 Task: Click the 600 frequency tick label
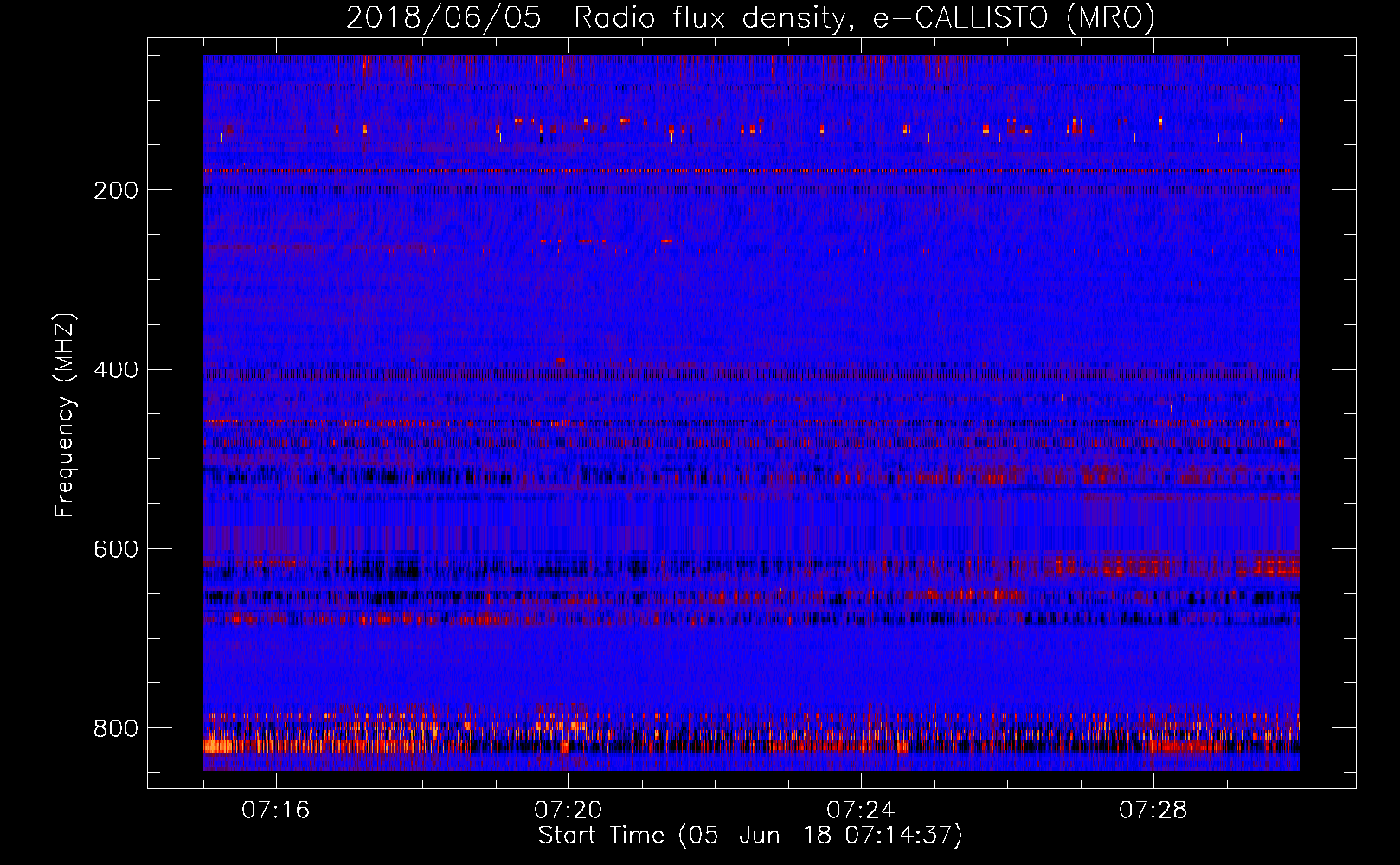(x=116, y=549)
